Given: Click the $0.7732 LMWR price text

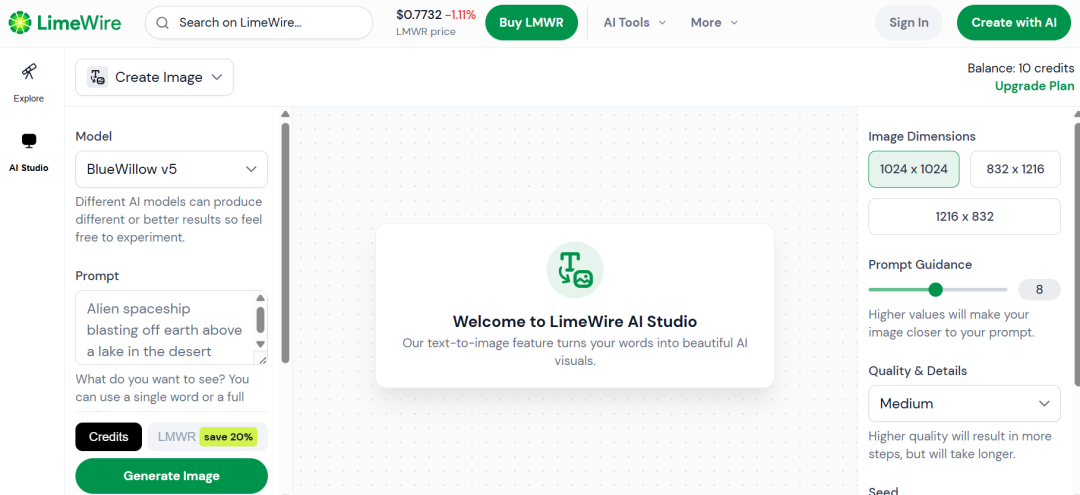Looking at the screenshot, I should pyautogui.click(x=419, y=14).
